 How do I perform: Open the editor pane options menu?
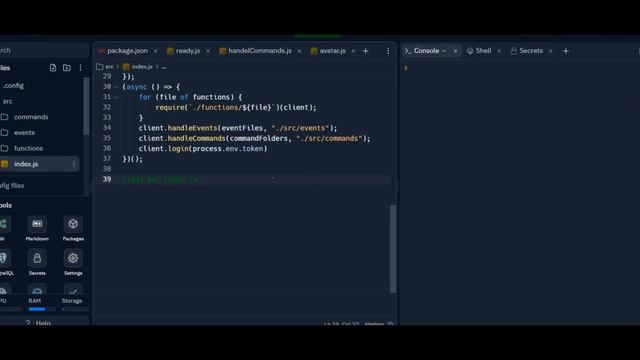click(388, 51)
